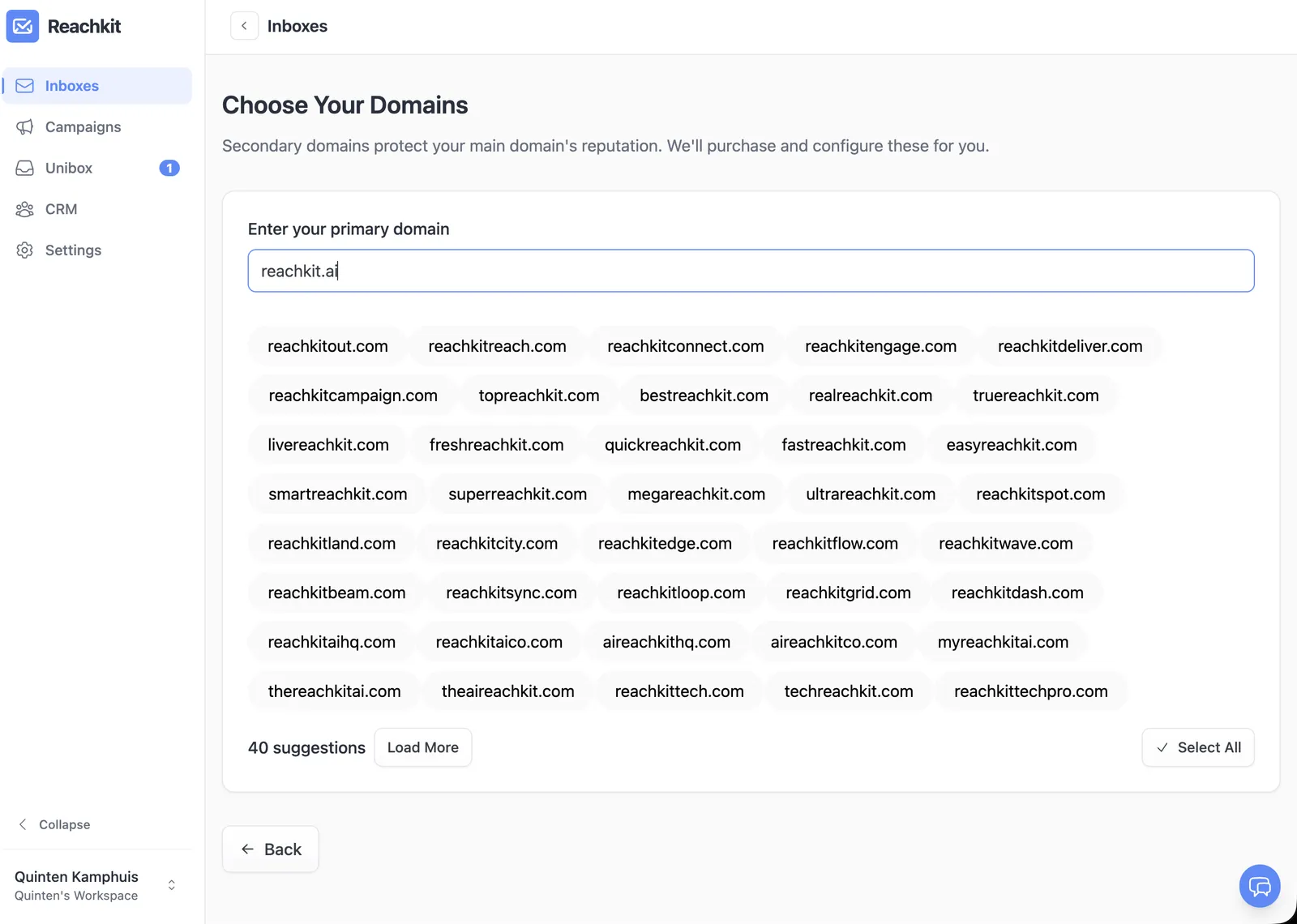The image size is (1297, 924).
Task: Choose the livereachkit.com suggestion
Action: [328, 445]
